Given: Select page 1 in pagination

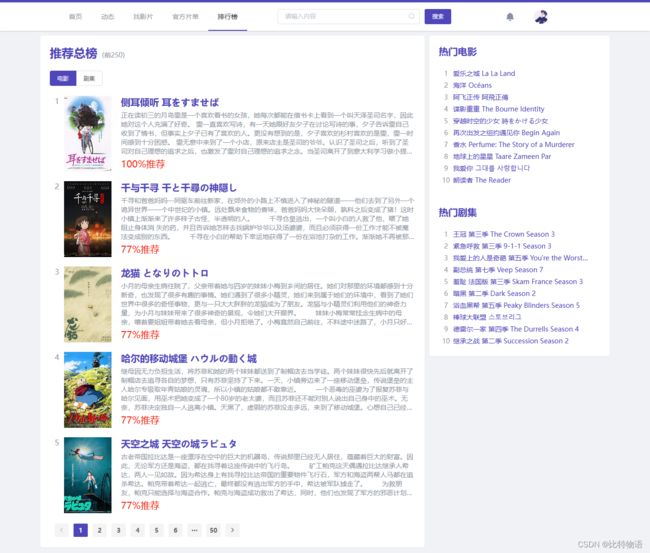Looking at the screenshot, I should pyautogui.click(x=80, y=530).
